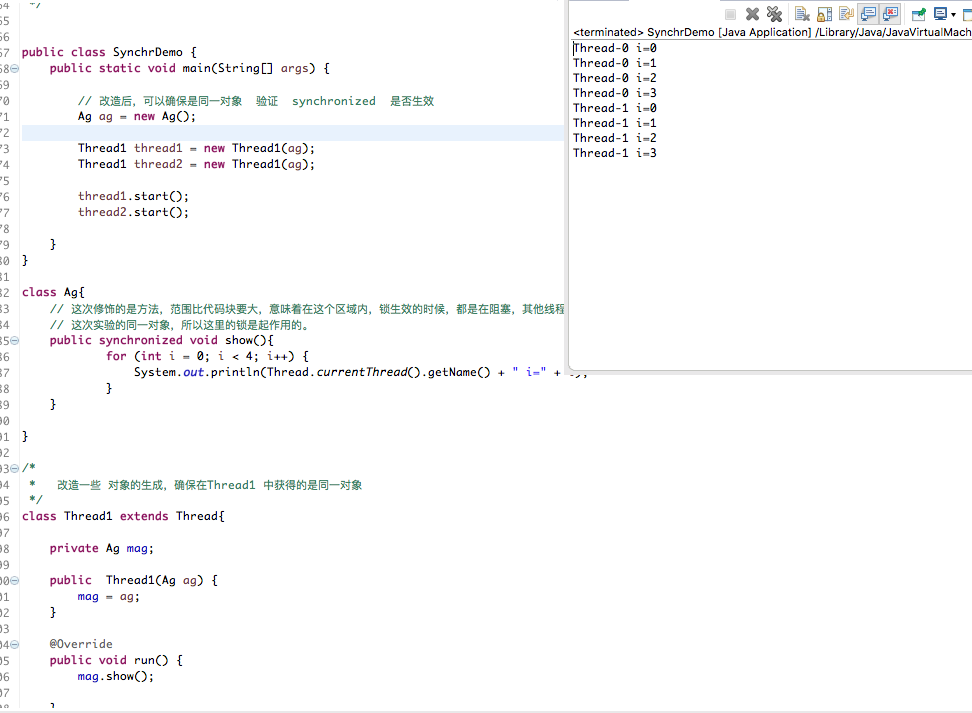
Task: Click the highlighted empty editor line
Action: point(293,133)
